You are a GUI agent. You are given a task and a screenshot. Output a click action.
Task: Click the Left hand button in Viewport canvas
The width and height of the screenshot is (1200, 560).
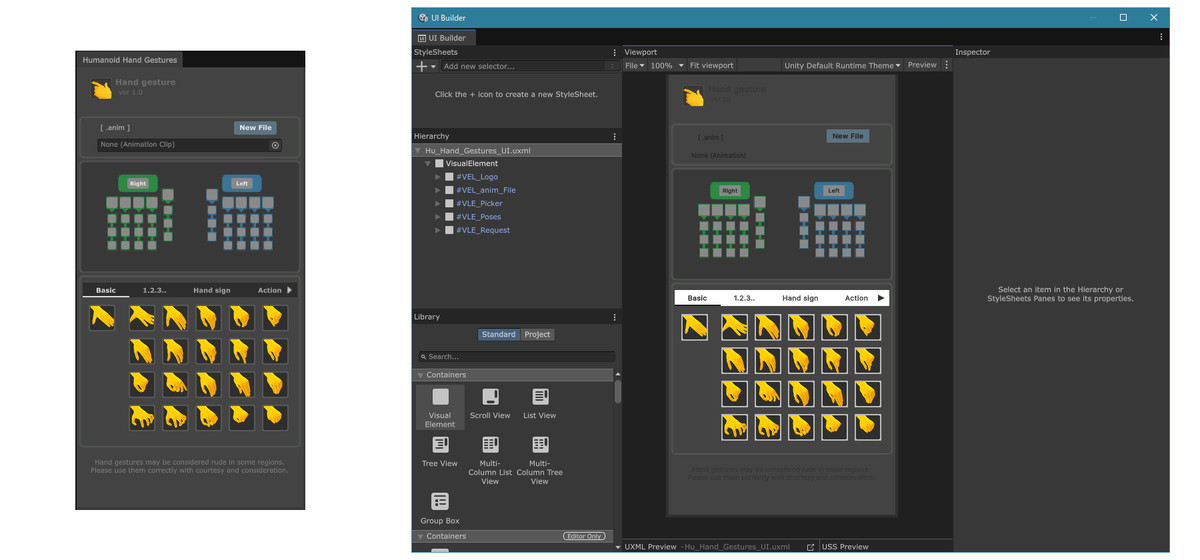tap(834, 190)
